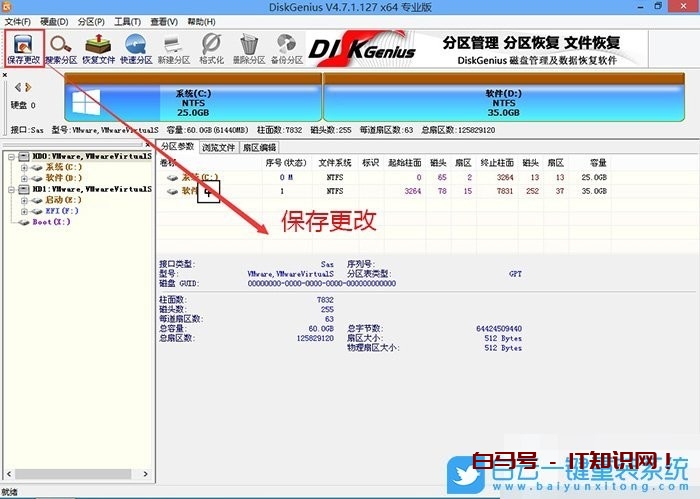The height and width of the screenshot is (499, 700).
Task: Collapse the HD1 VMware disk node
Action: coord(12,189)
